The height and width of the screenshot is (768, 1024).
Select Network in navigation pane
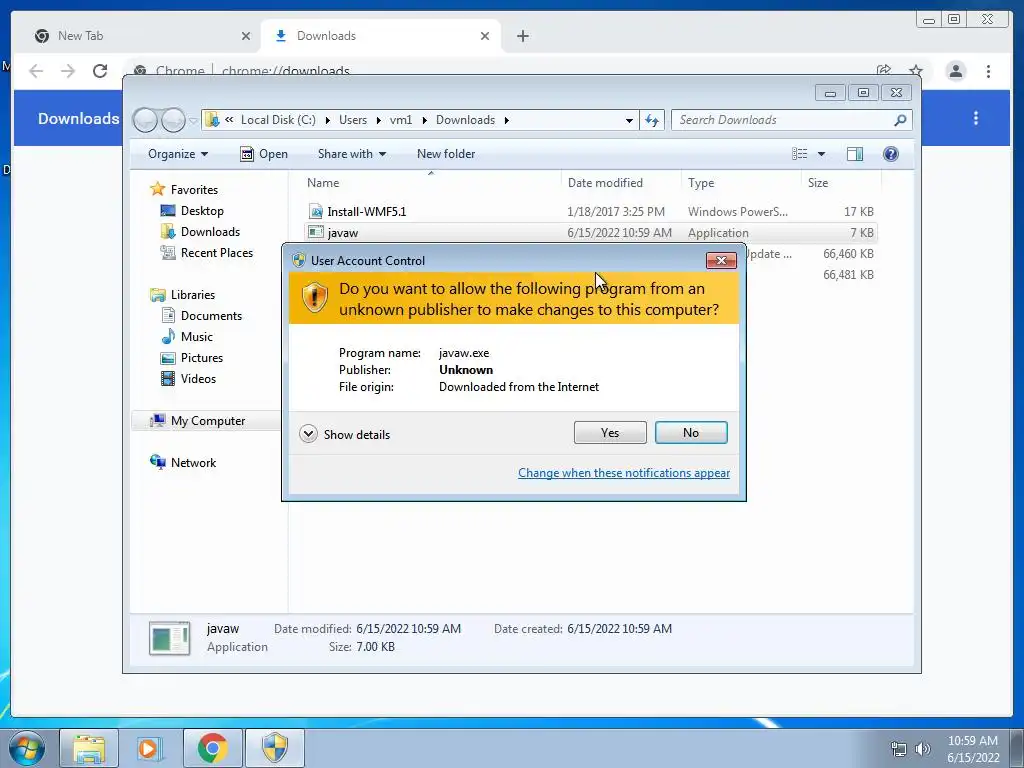coord(193,462)
